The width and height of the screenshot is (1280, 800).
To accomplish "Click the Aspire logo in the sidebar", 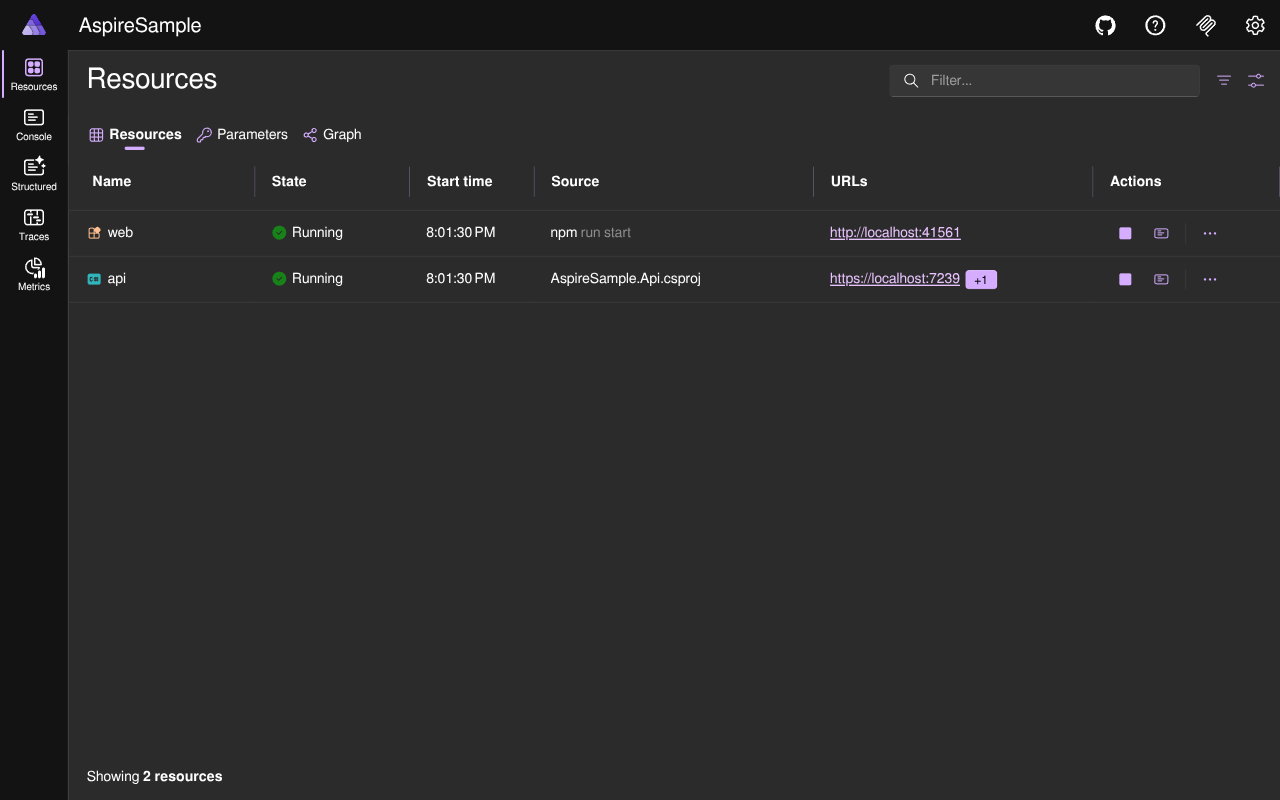I will click(x=33, y=25).
